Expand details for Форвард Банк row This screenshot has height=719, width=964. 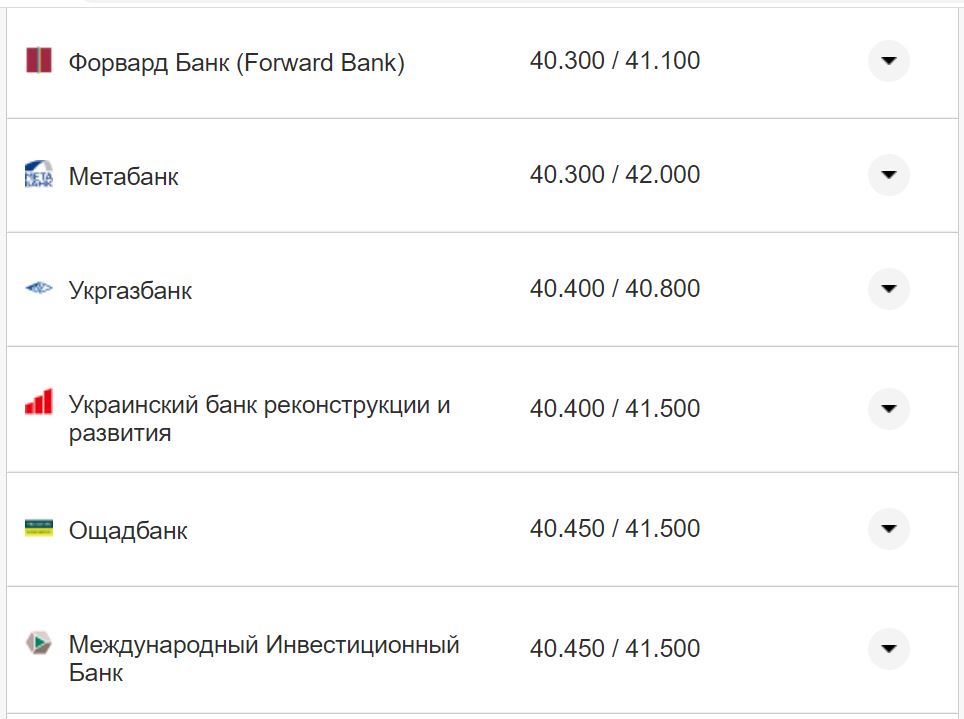click(x=888, y=61)
